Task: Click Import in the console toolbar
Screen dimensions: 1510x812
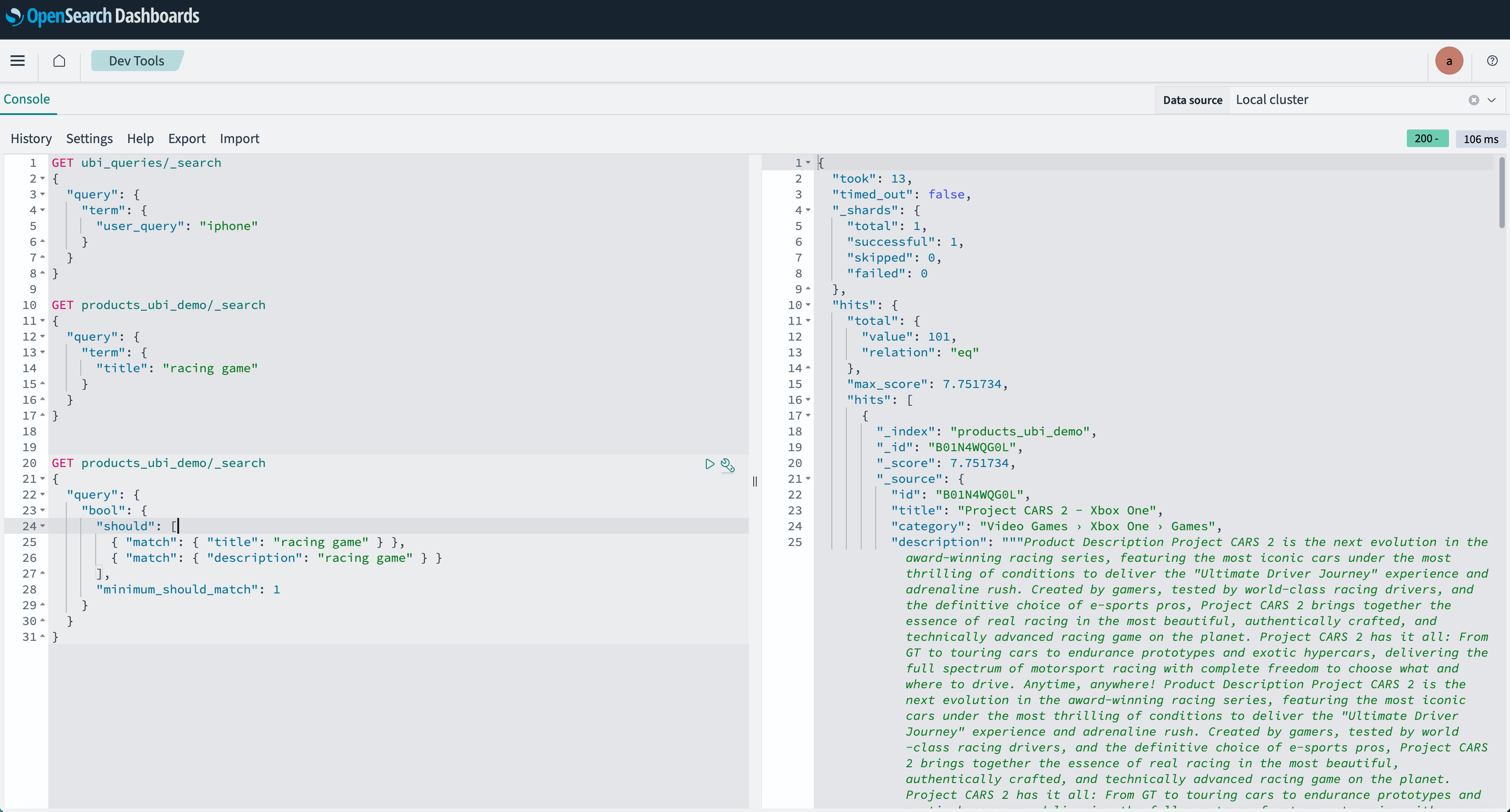Action: pyautogui.click(x=239, y=138)
